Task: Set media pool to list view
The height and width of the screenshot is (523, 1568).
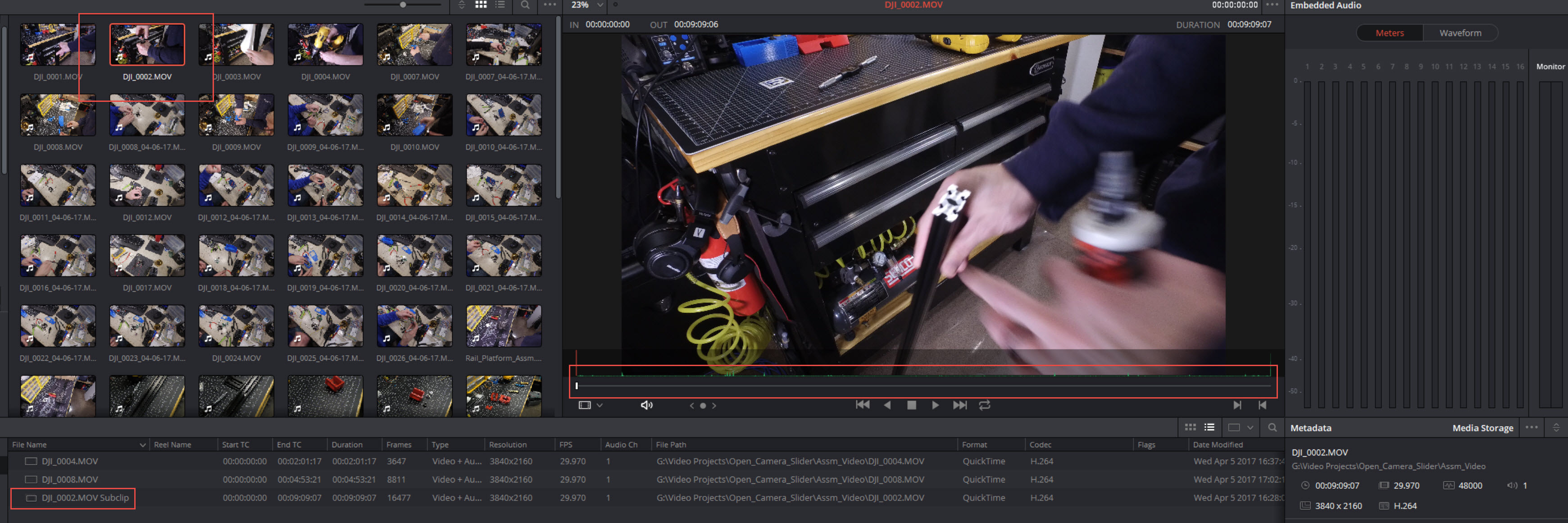Action: click(1209, 428)
